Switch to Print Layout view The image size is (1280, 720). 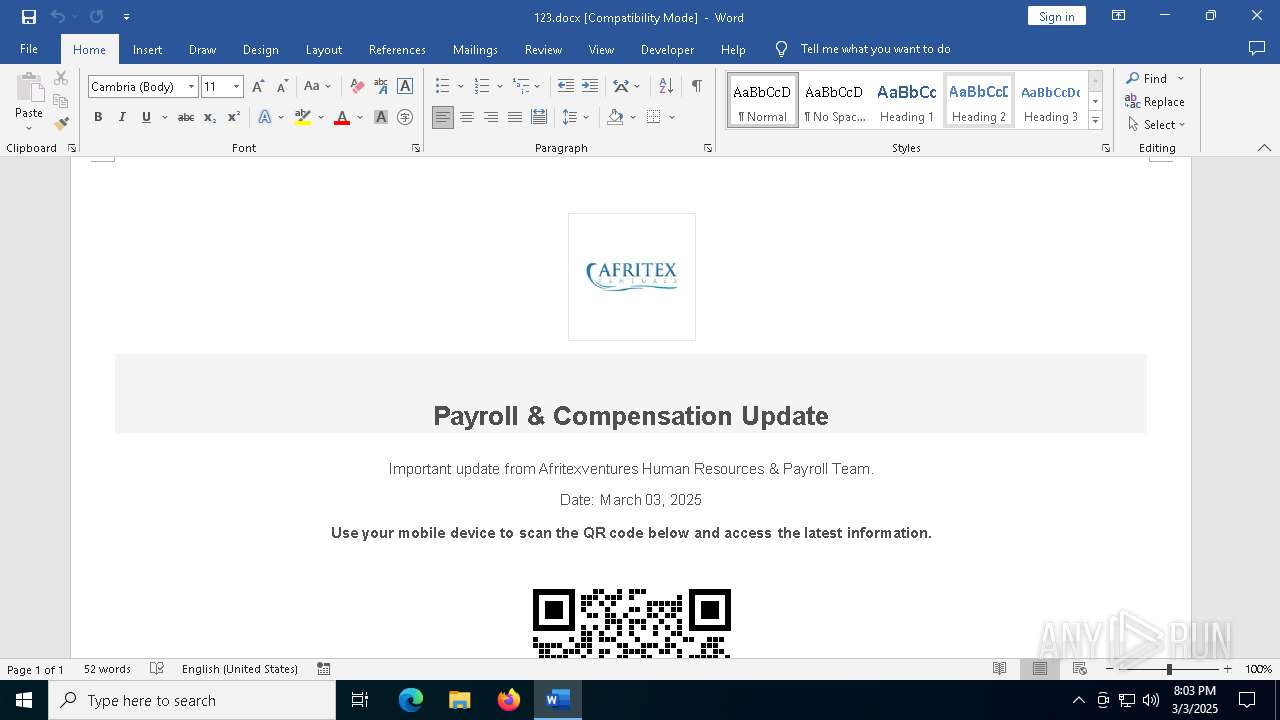[1040, 669]
